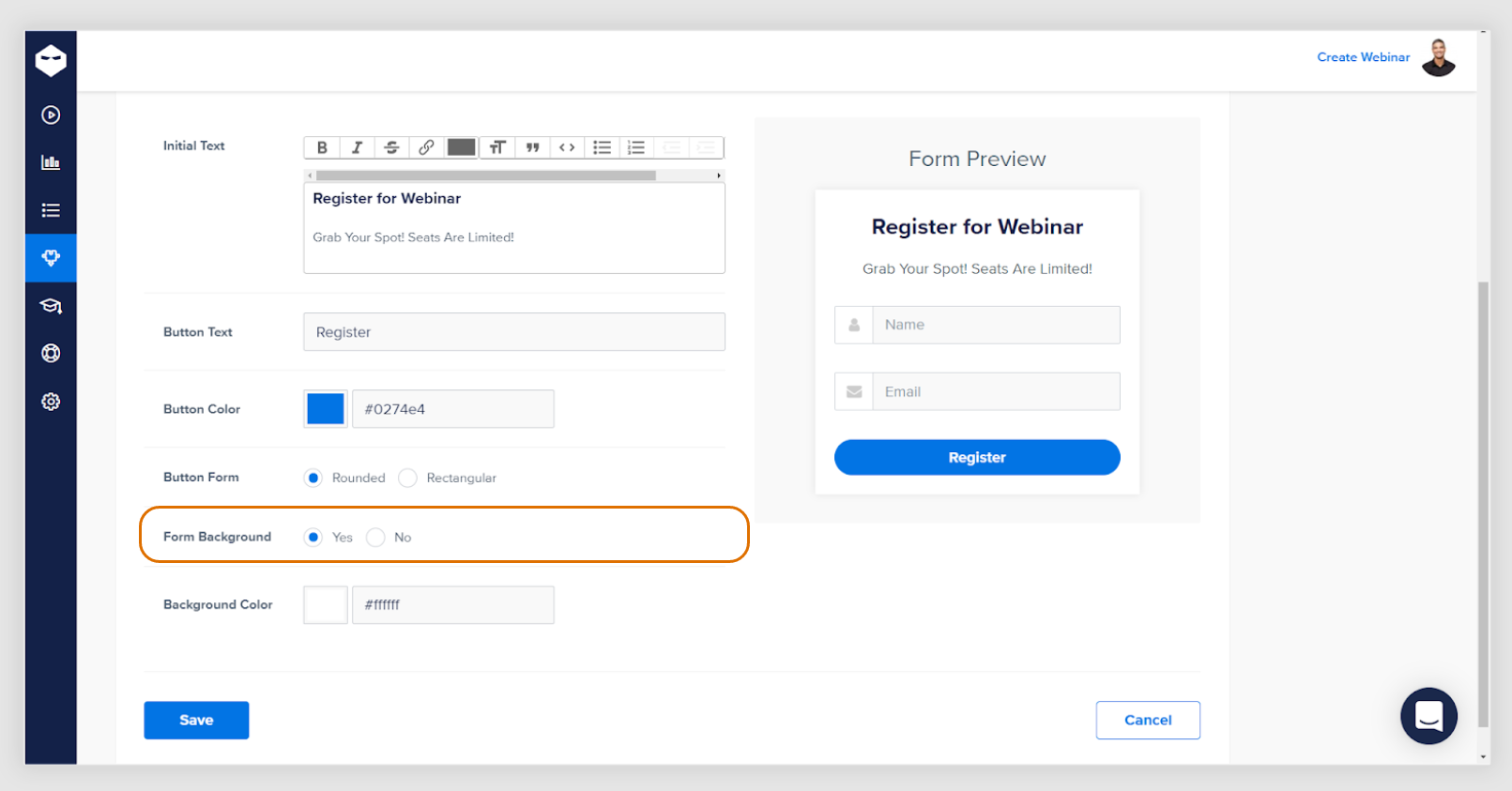1512x791 pixels.
Task: Open the Create Webinar link
Action: click(1363, 57)
